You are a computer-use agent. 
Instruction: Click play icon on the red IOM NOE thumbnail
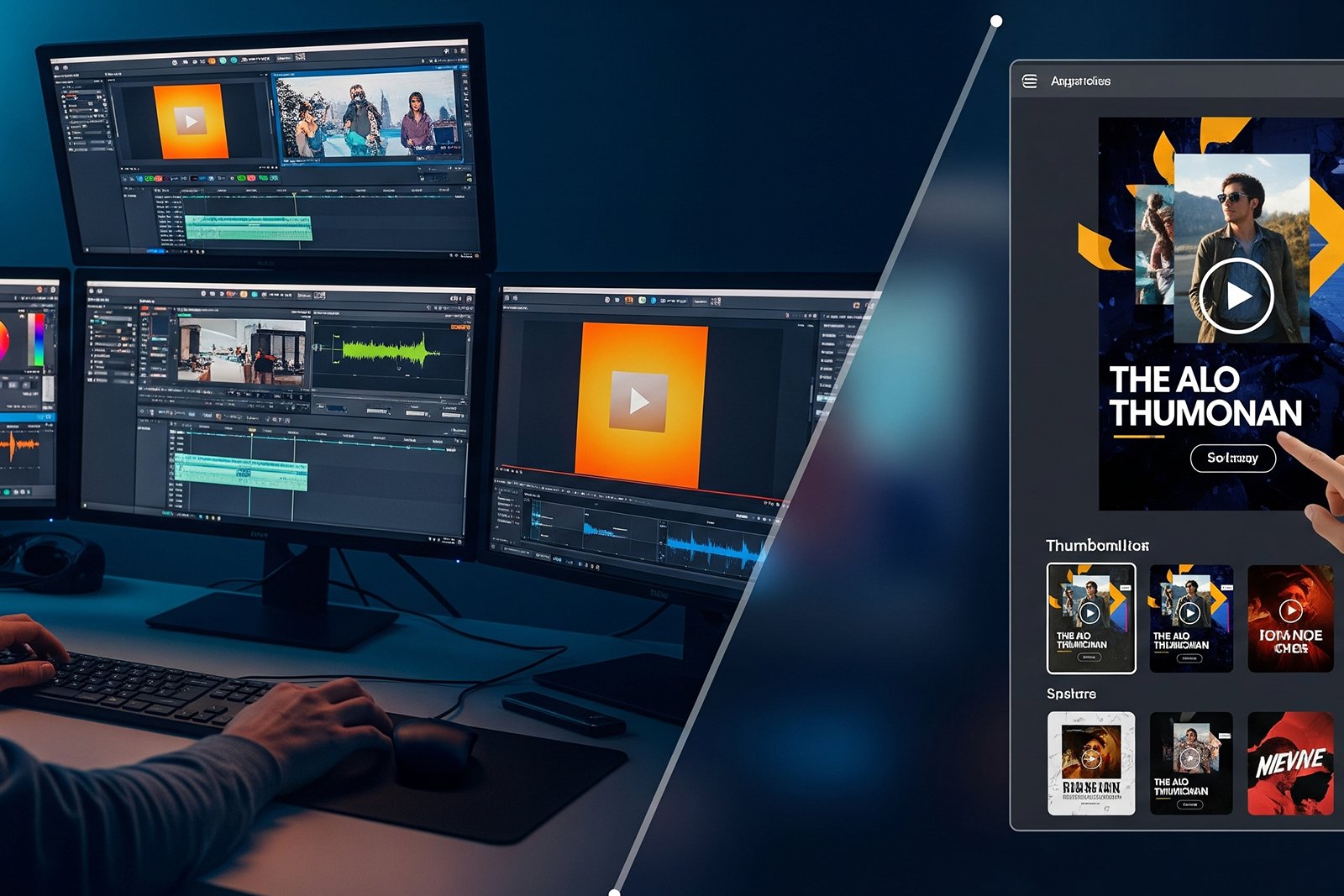tap(1290, 610)
